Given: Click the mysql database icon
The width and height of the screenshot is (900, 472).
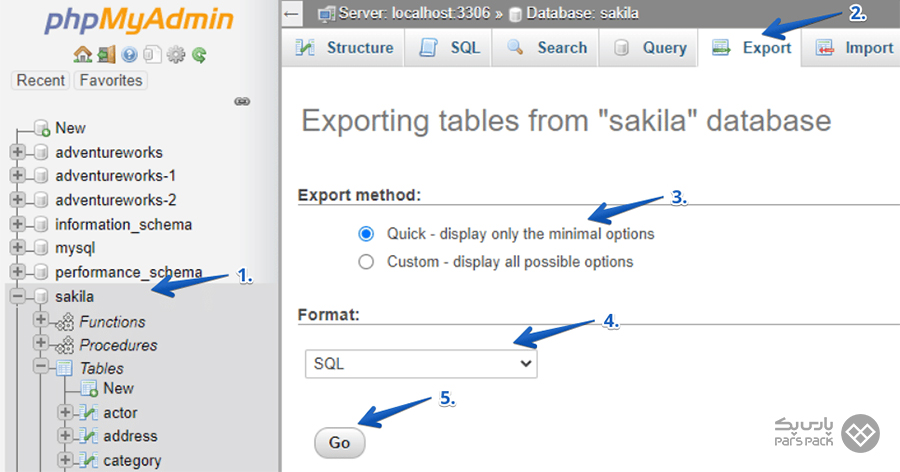Looking at the screenshot, I should pyautogui.click(x=41, y=248).
